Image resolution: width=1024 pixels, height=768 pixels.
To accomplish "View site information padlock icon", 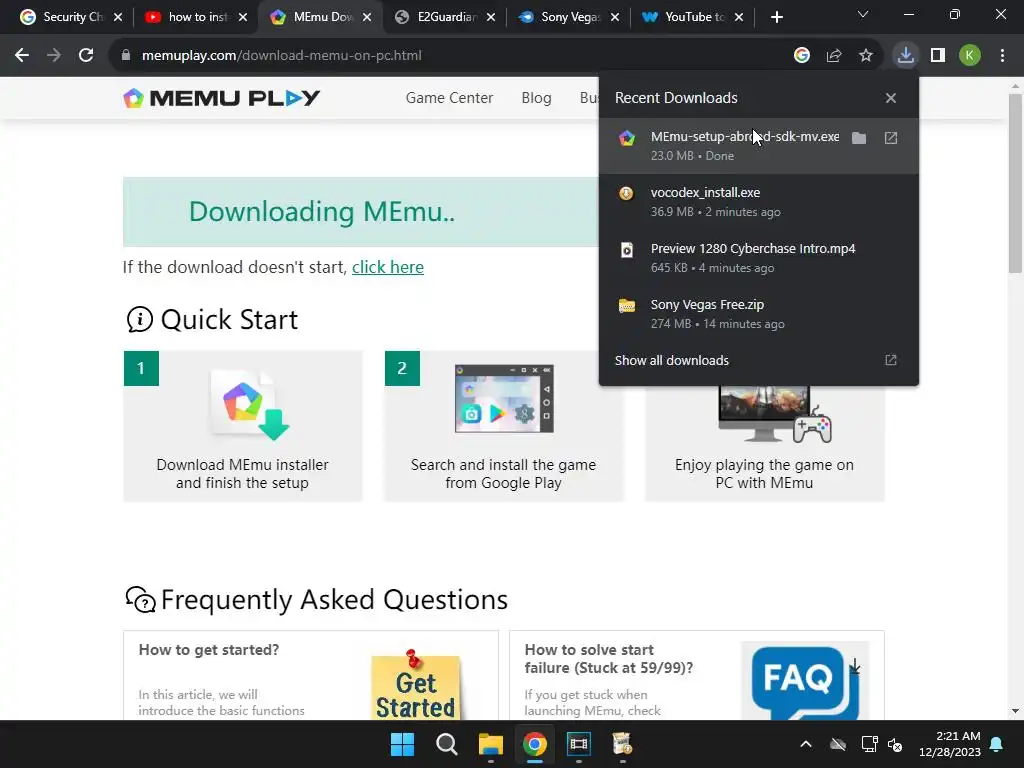I will point(126,56).
